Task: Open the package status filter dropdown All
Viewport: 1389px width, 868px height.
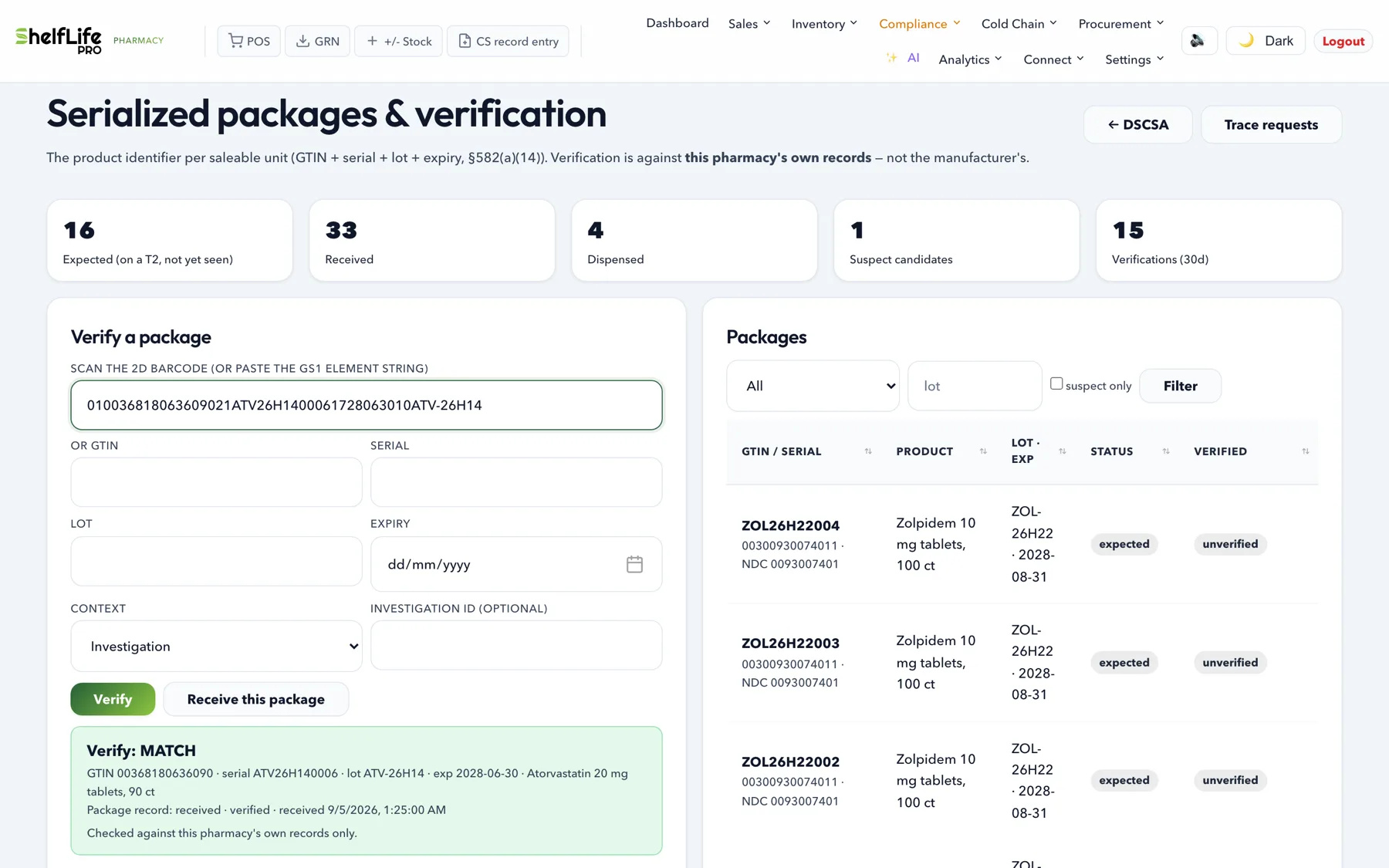Action: tap(813, 386)
